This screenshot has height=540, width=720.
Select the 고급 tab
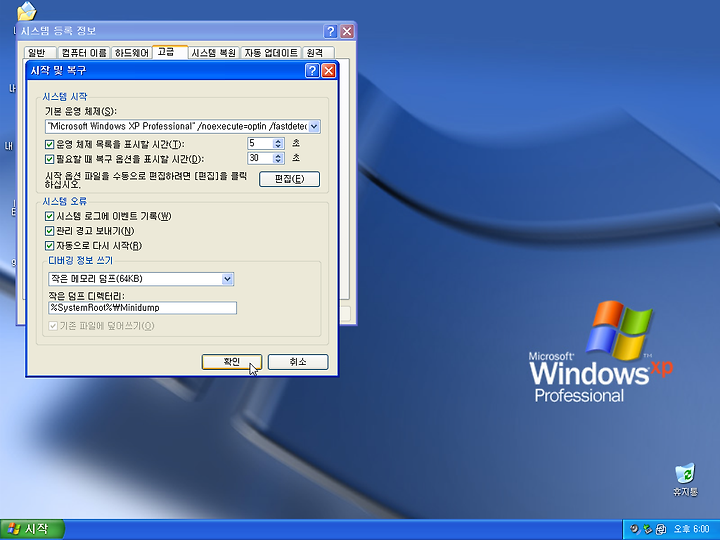pyautogui.click(x=169, y=52)
